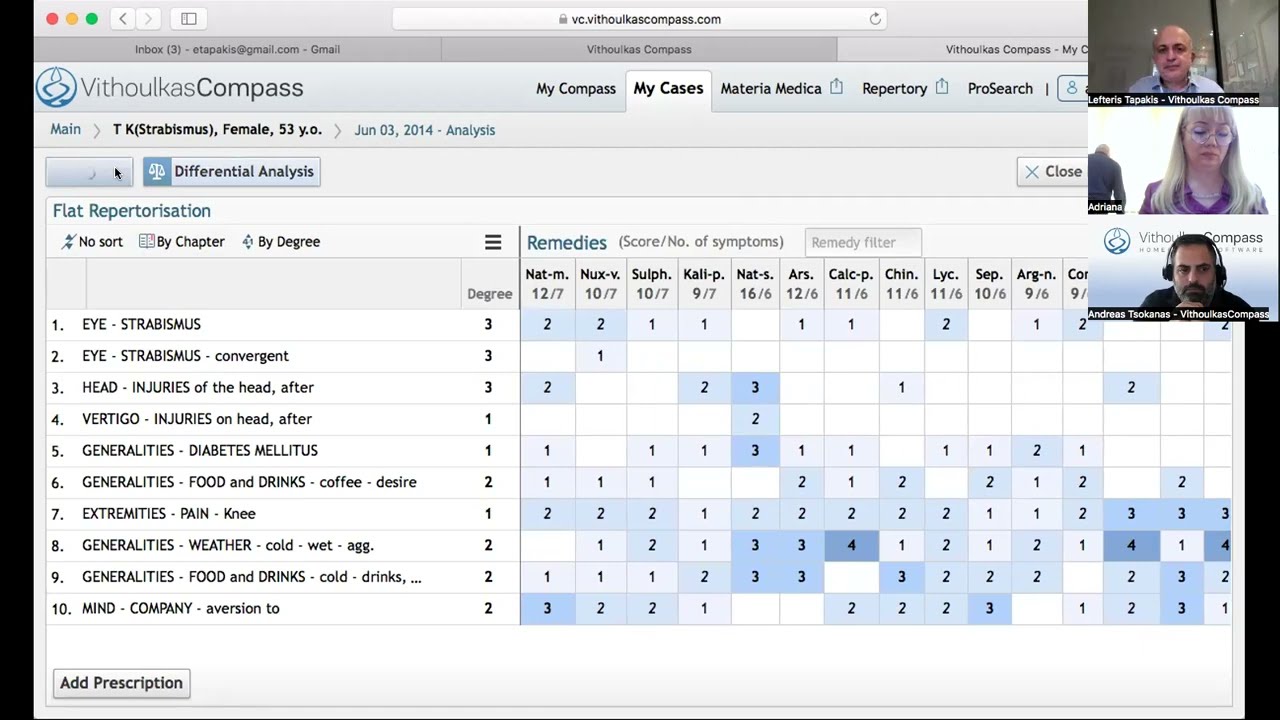The image size is (1280, 720).
Task: Select Chin. remedy column header
Action: [901, 284]
